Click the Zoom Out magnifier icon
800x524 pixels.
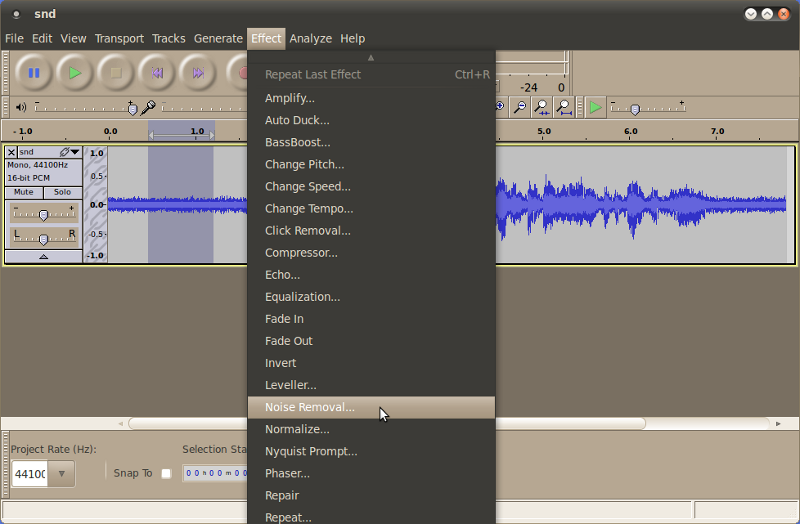point(520,107)
